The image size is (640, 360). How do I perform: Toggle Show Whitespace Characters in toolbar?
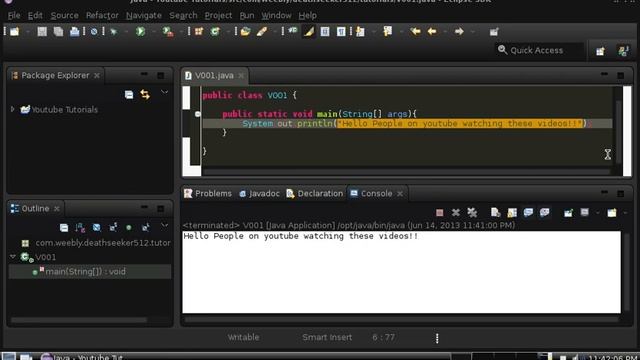pos(341,32)
